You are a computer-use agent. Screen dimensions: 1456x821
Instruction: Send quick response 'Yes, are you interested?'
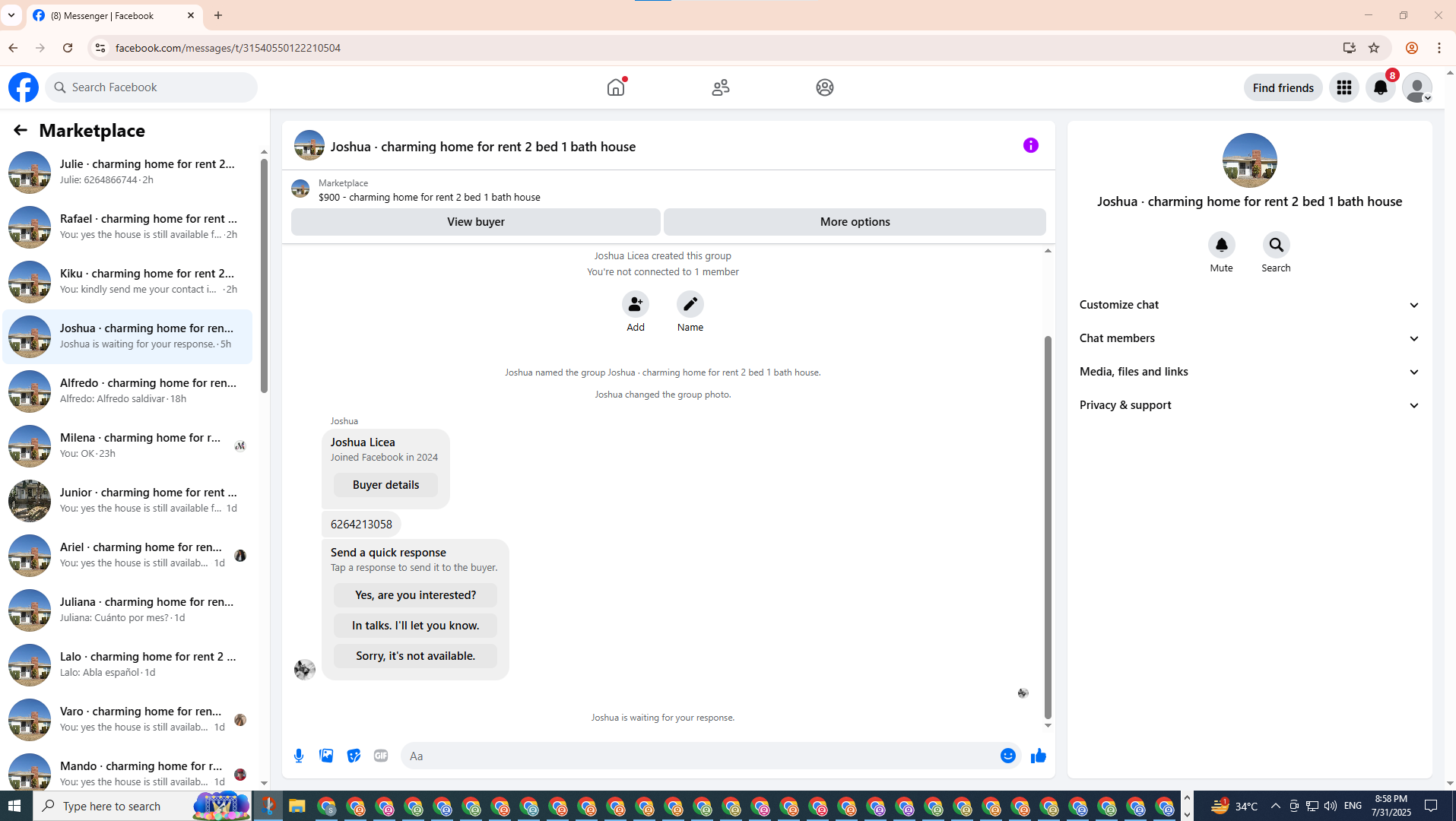tap(415, 595)
